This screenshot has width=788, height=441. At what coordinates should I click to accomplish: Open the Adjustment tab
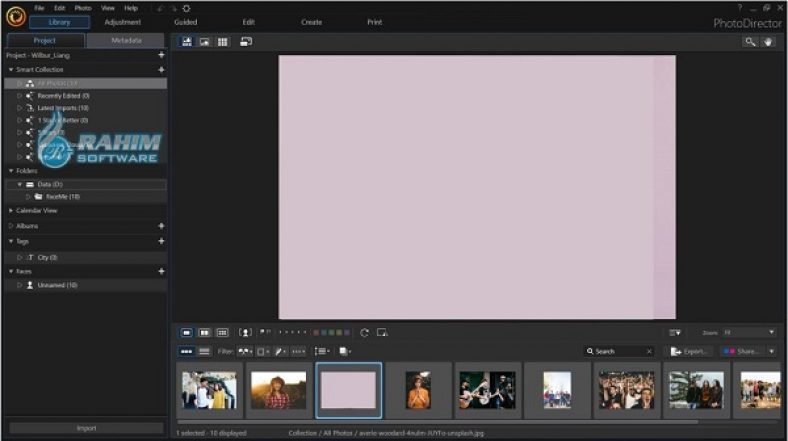pos(123,22)
